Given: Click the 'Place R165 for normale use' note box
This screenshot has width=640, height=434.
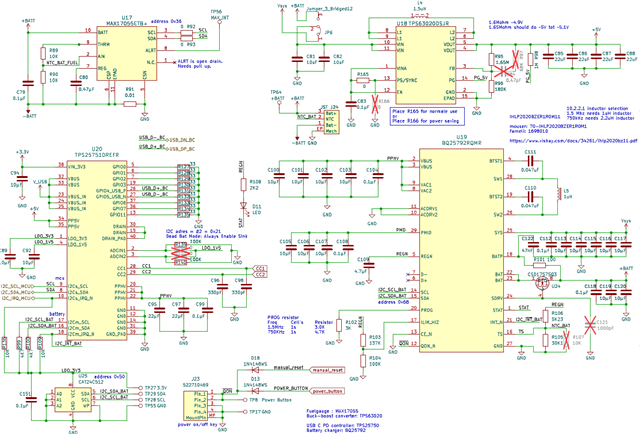Looking at the screenshot, I should [427, 116].
